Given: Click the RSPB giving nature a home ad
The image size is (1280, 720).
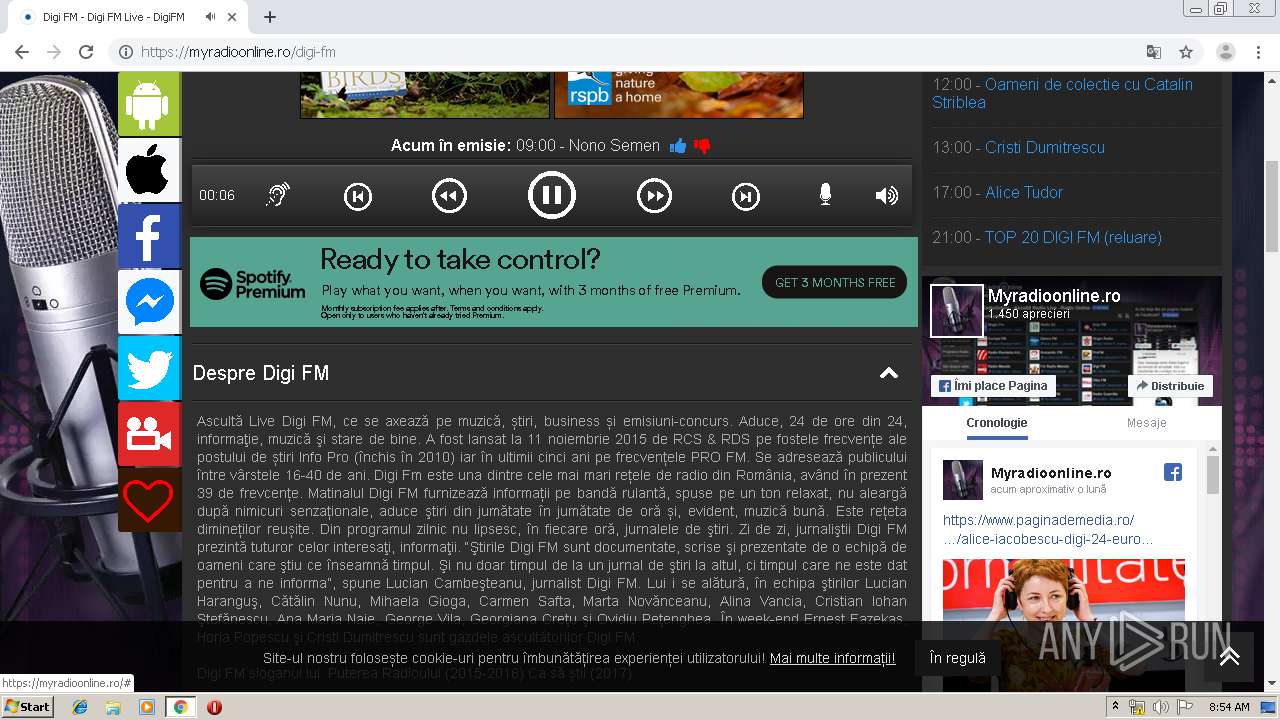Looking at the screenshot, I should 679,94.
